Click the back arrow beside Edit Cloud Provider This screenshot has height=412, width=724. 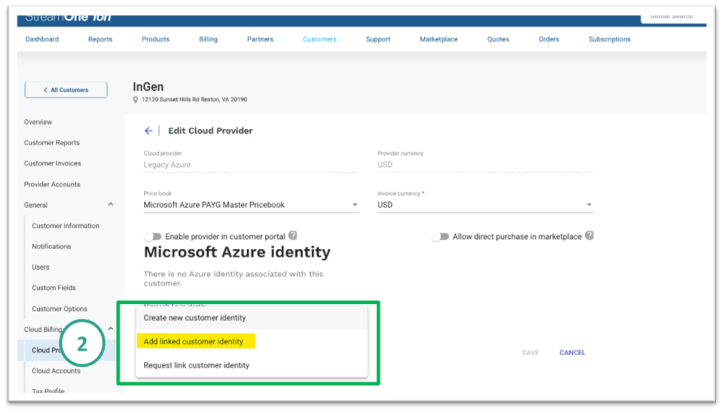tap(148, 131)
